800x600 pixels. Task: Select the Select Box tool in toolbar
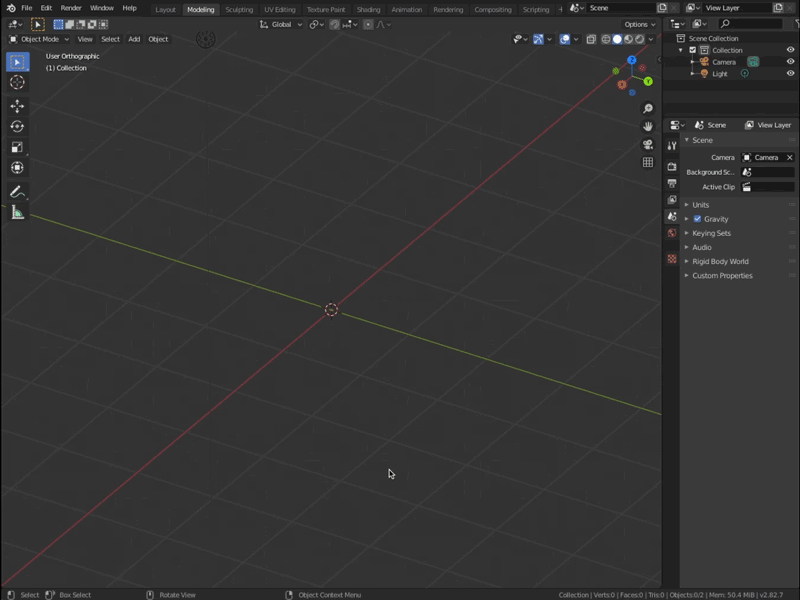point(17,62)
